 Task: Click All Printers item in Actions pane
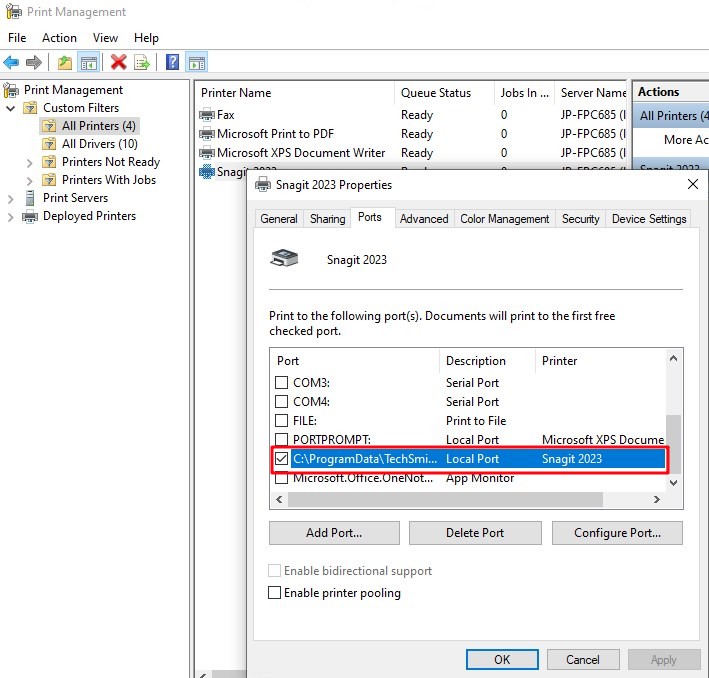click(671, 116)
